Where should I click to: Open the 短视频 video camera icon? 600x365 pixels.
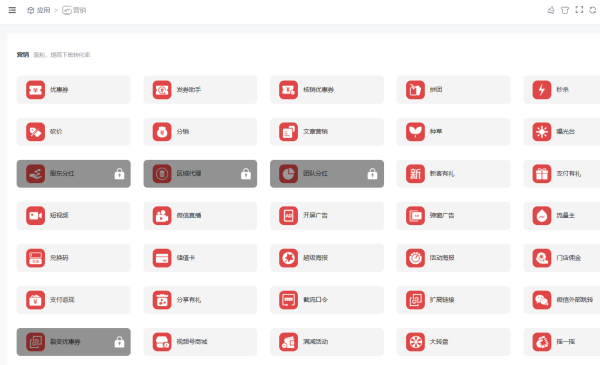[x=35, y=216]
